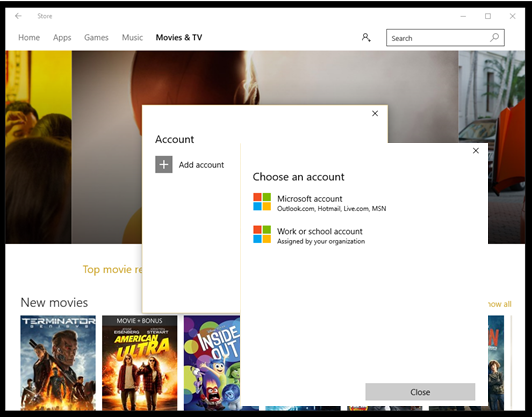Choose Work or school account text
The height and width of the screenshot is (417, 532).
[x=320, y=231]
